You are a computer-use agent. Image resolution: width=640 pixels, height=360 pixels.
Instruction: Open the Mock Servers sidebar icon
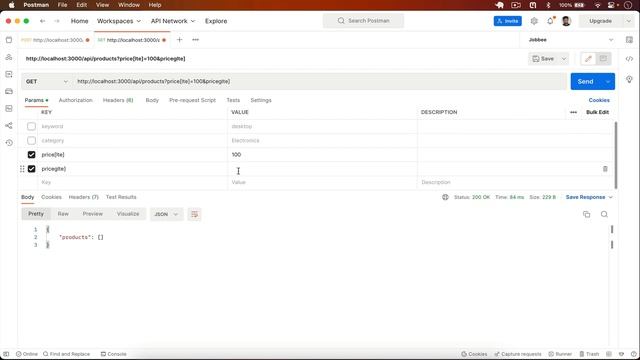pos(9,91)
